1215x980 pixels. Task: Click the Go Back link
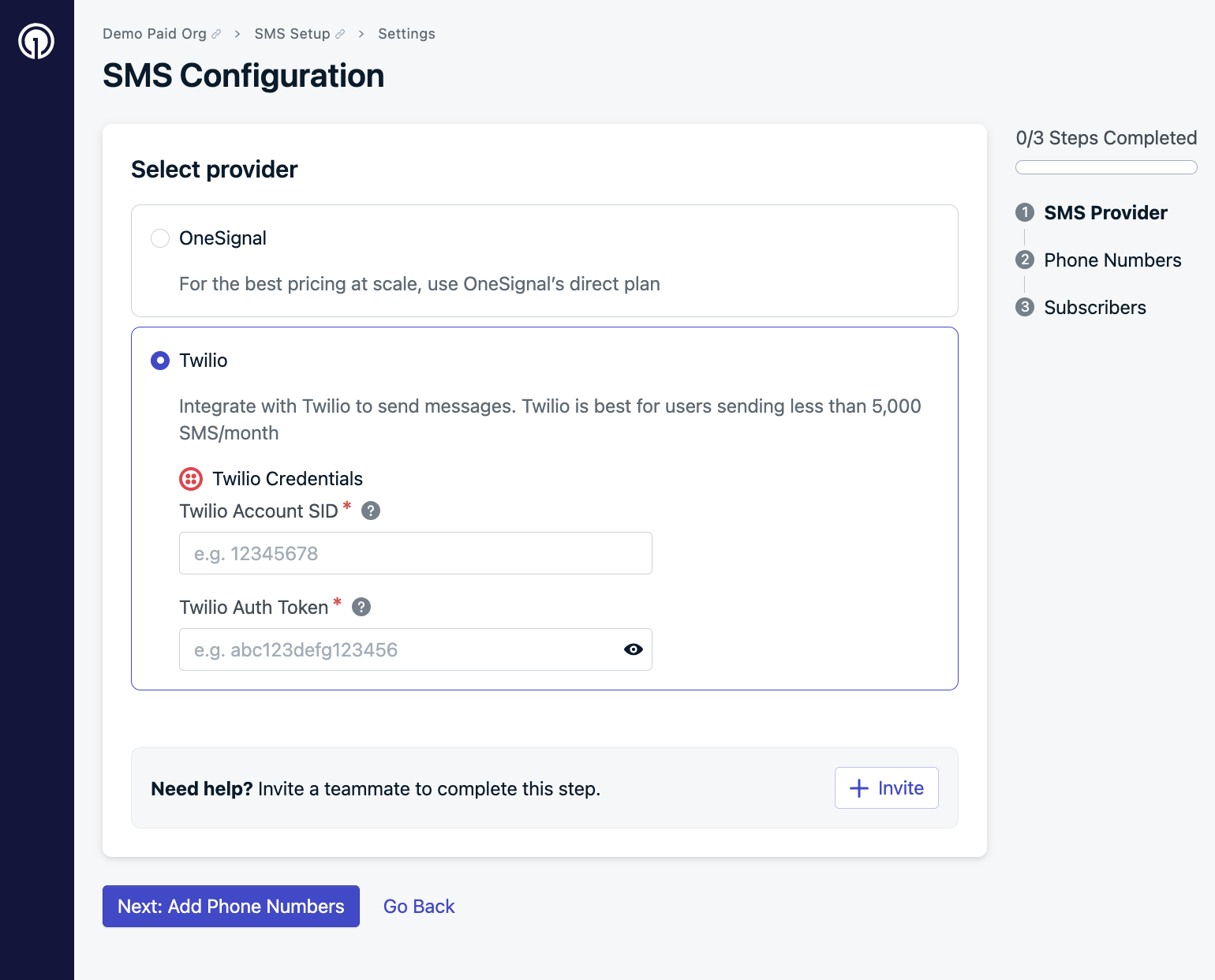click(x=419, y=907)
